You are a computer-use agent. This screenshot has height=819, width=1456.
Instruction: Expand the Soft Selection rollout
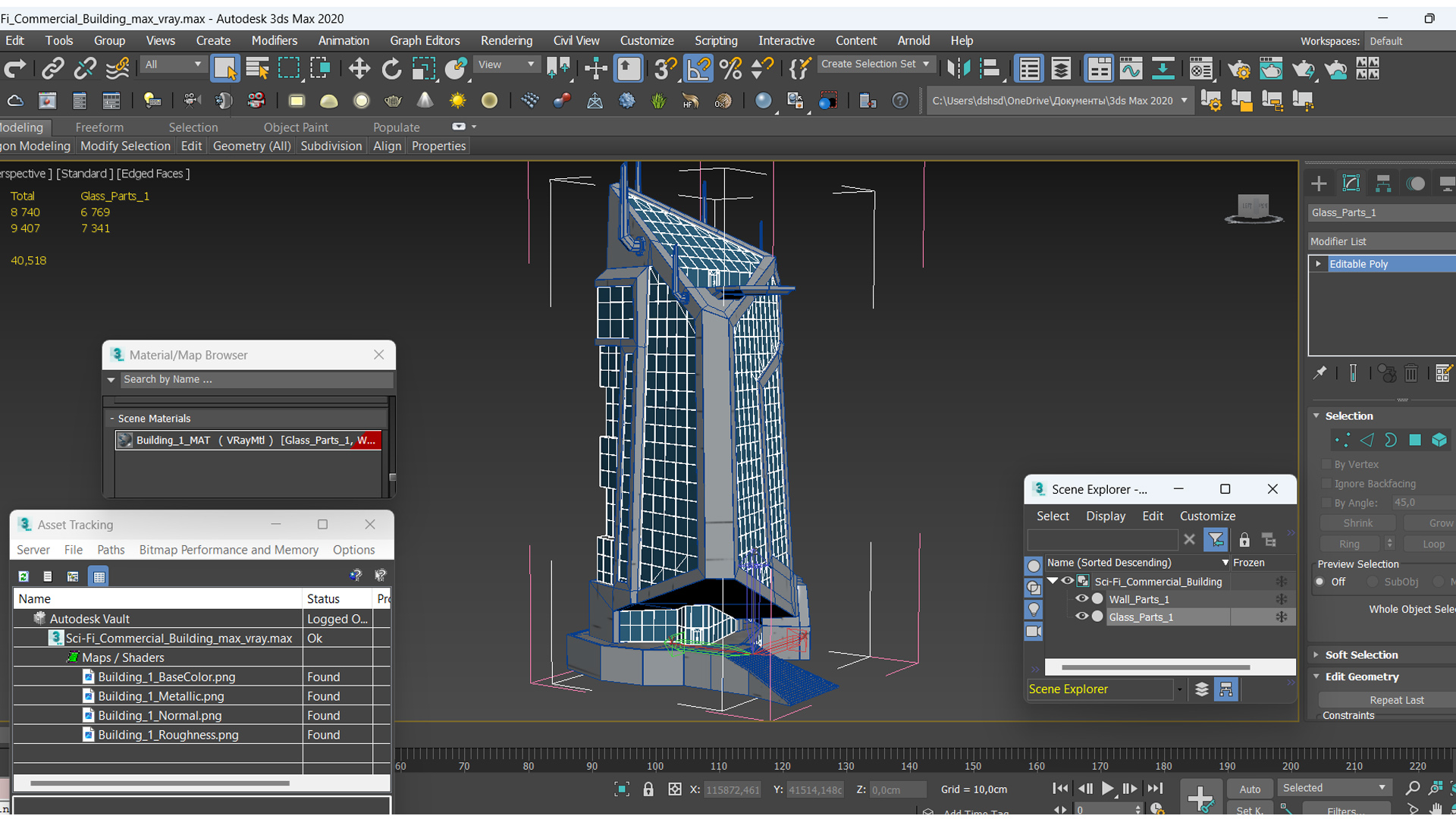(x=1316, y=654)
